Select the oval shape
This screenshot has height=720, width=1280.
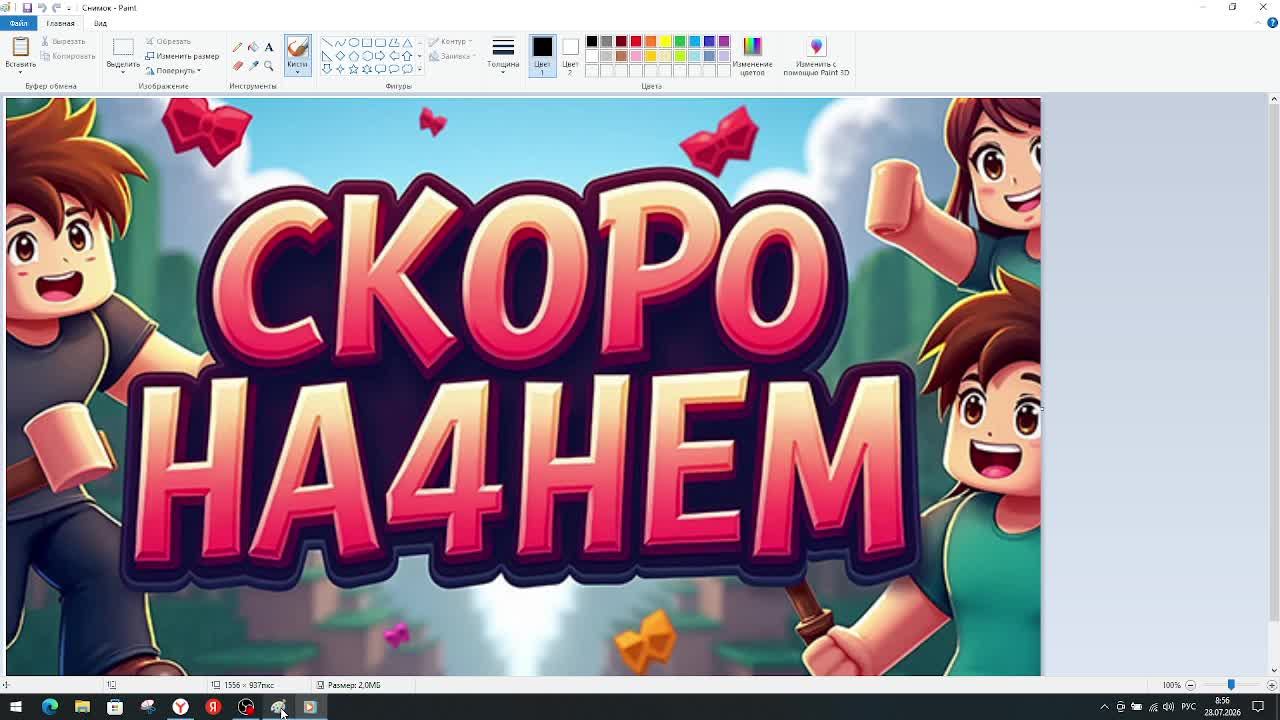[353, 42]
